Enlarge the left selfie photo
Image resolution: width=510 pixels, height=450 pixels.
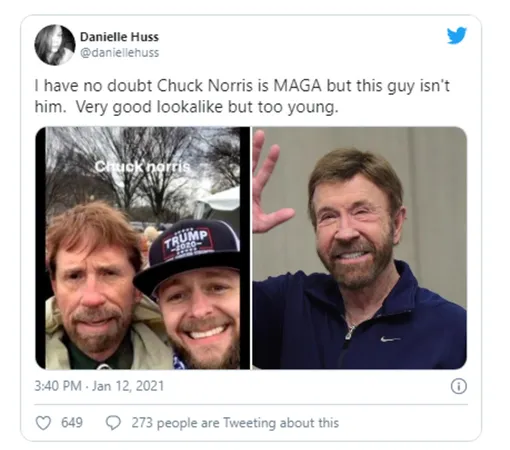tap(143, 248)
